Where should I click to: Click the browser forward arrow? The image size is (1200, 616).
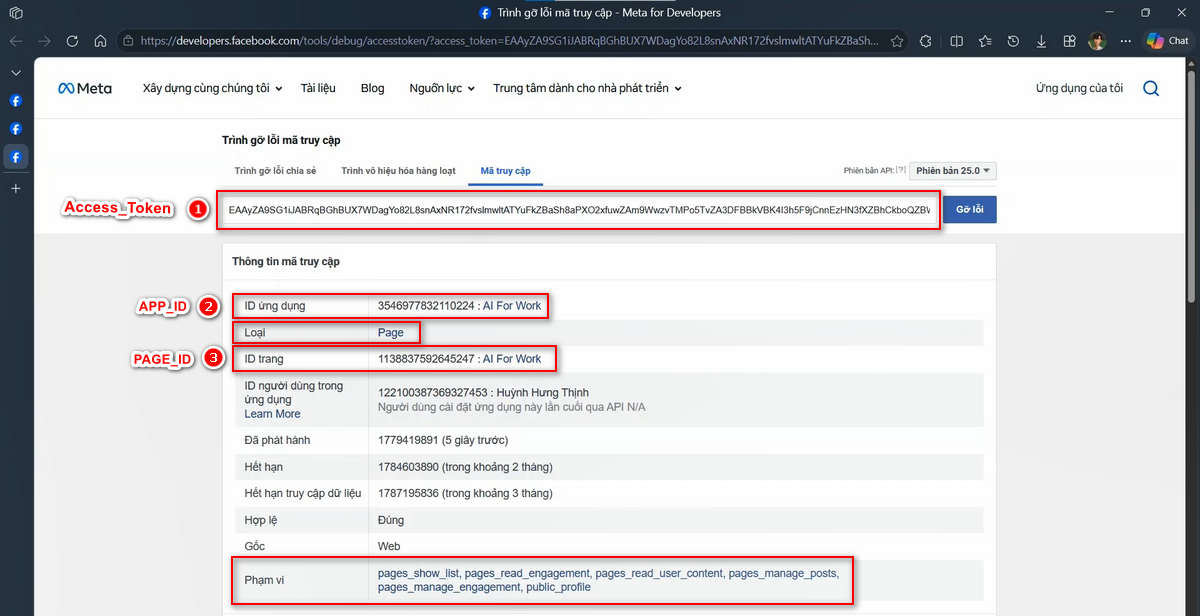click(x=44, y=41)
